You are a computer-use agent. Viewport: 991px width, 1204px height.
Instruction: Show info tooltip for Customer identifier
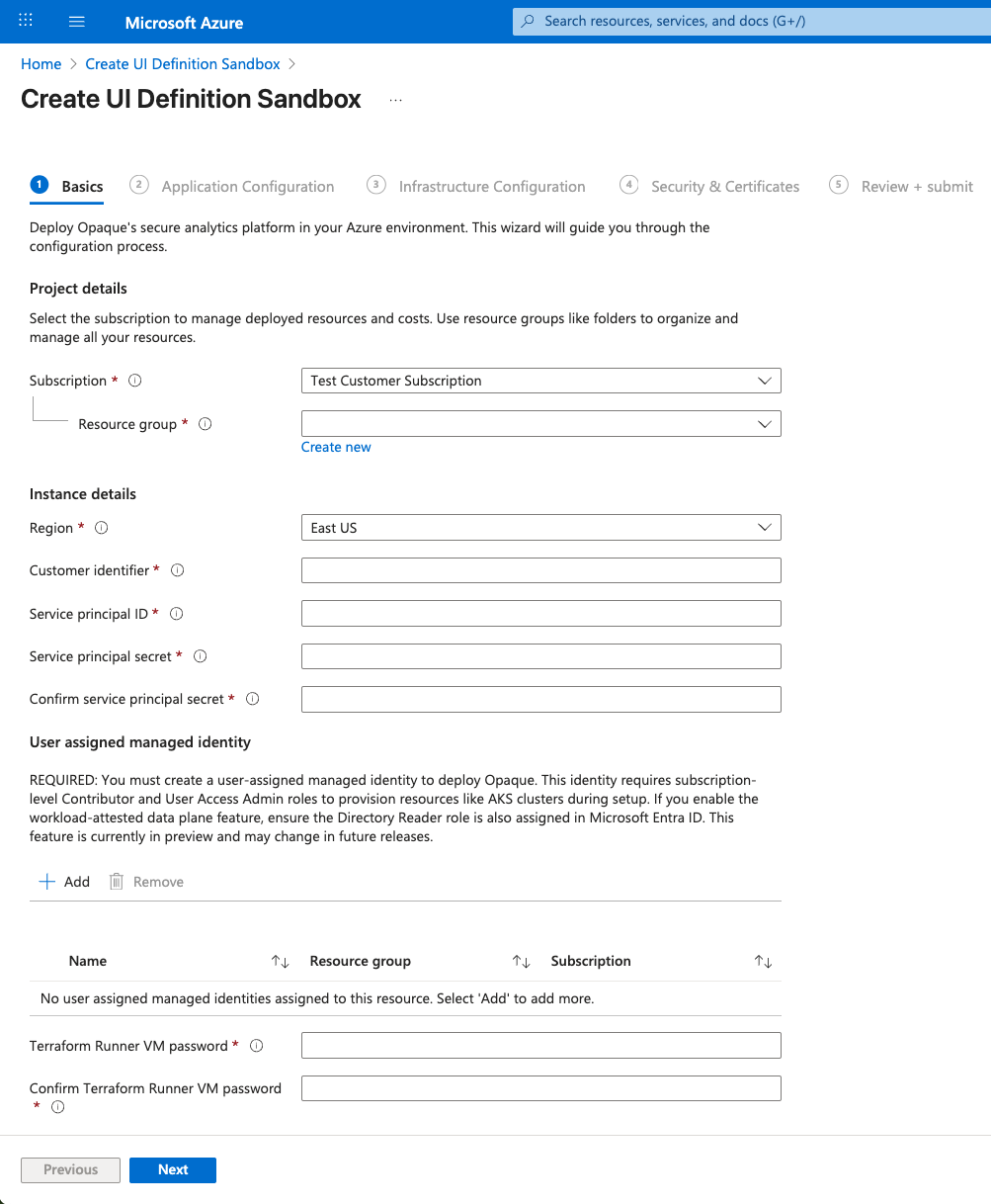pos(178,570)
